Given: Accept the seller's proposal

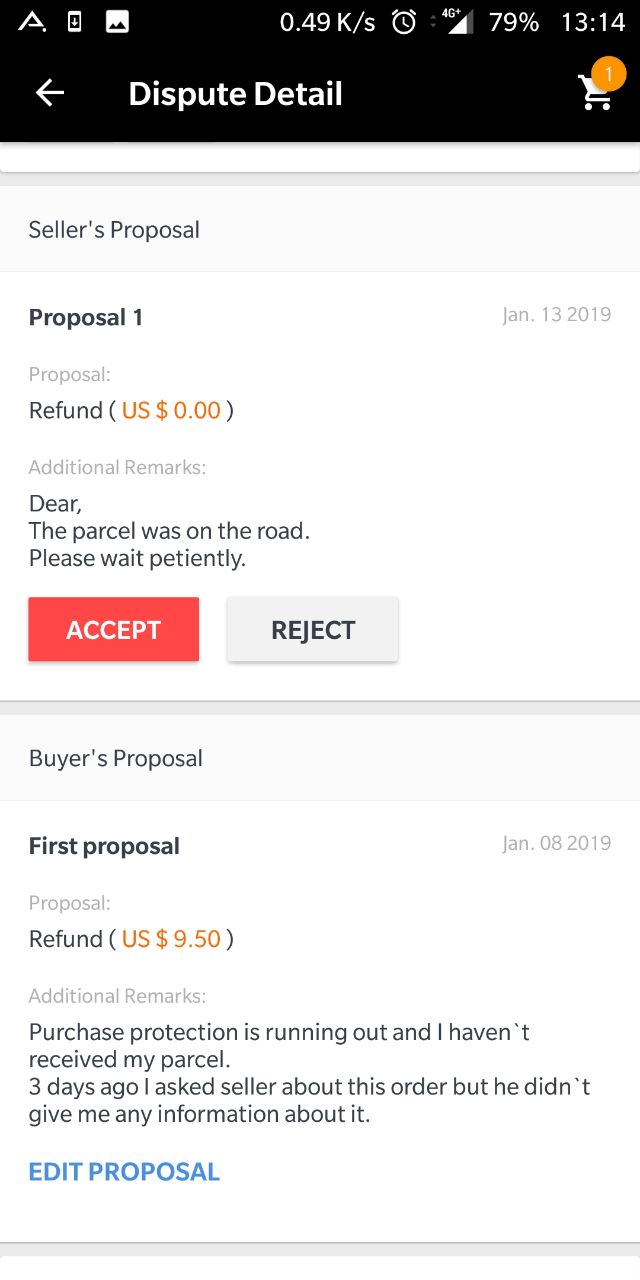Looking at the screenshot, I should tap(114, 629).
